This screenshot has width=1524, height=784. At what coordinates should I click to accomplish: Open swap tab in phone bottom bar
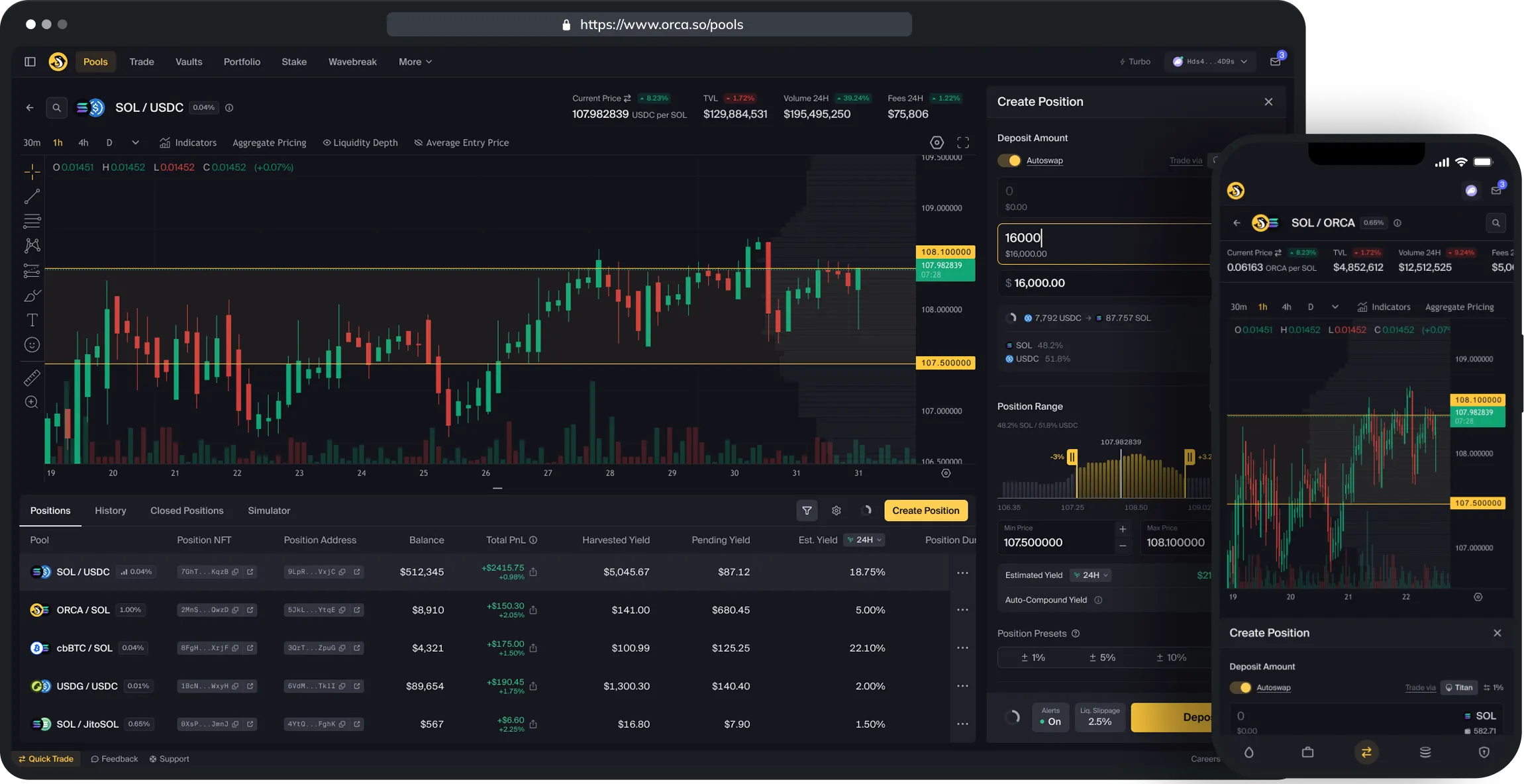[x=1366, y=752]
